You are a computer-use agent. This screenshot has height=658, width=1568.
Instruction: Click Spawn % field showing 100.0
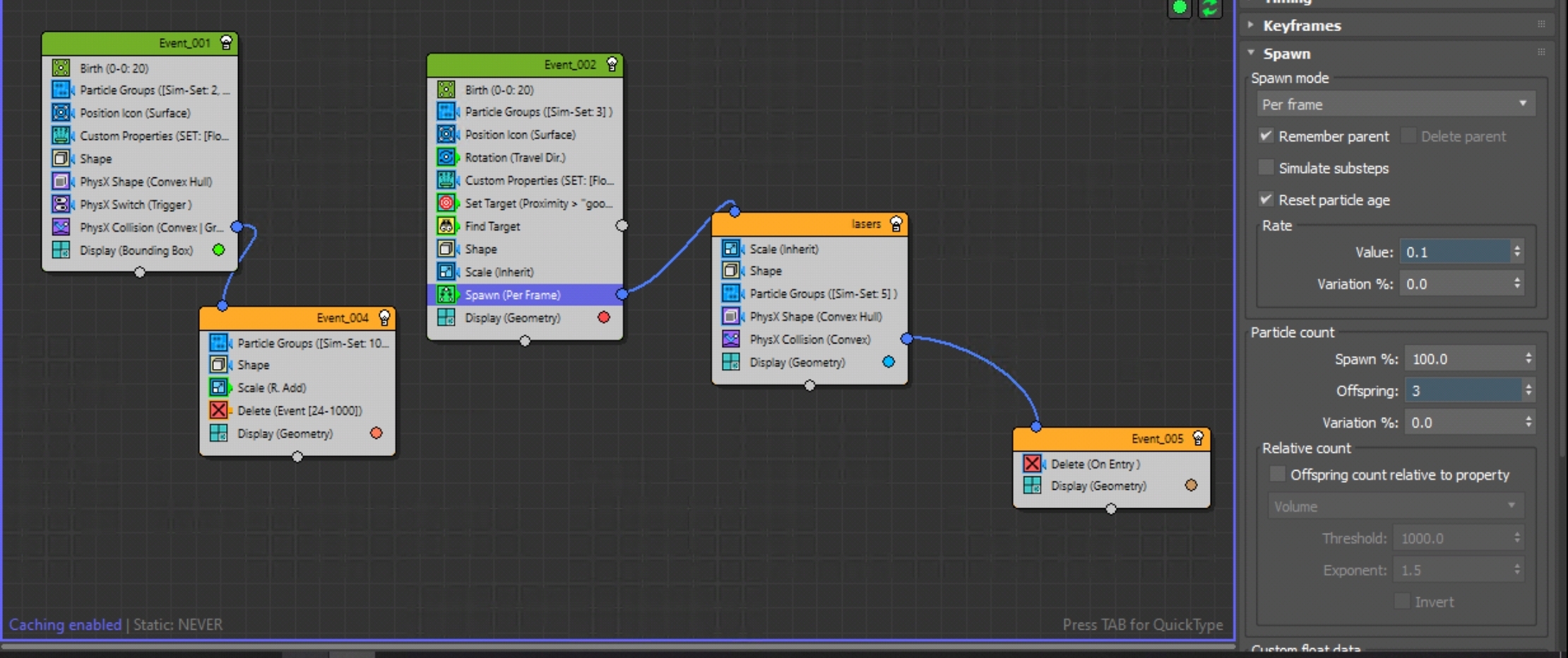click(1463, 358)
